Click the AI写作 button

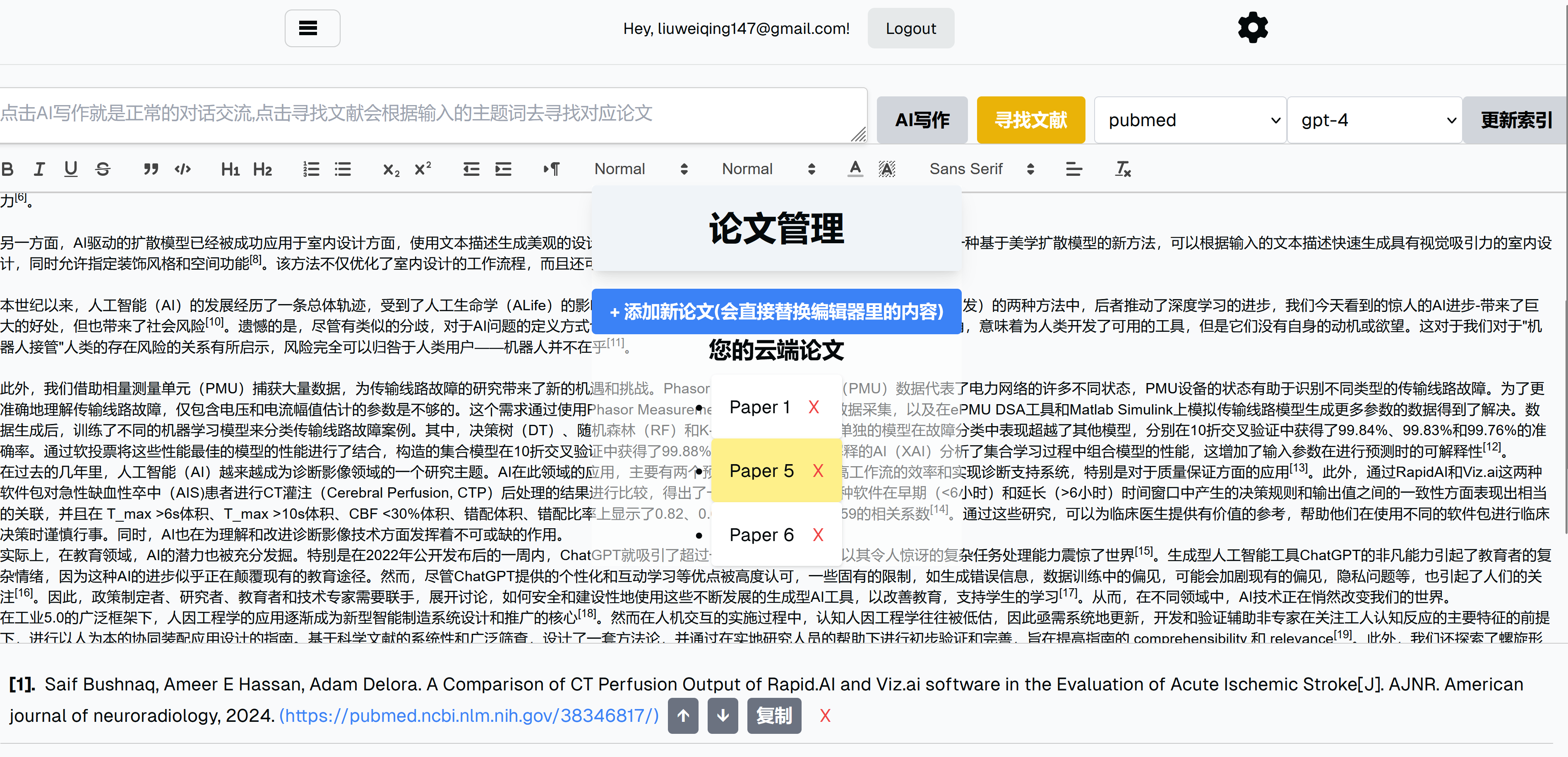(922, 120)
